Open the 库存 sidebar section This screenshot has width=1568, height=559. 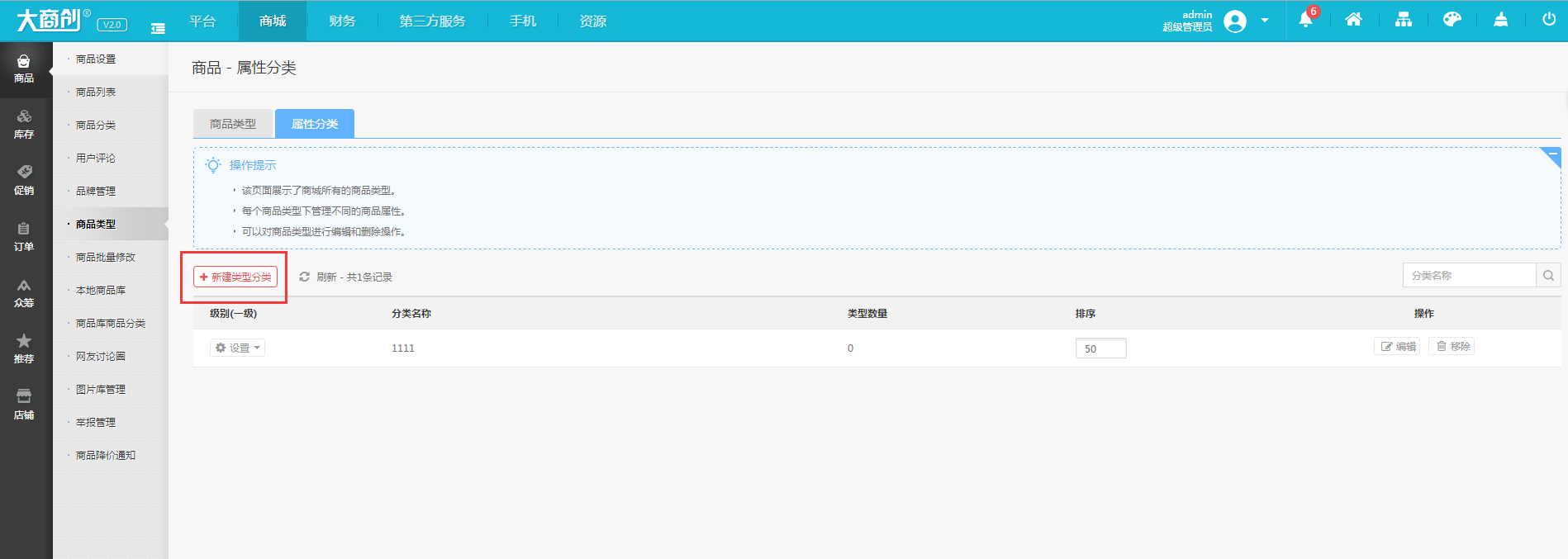pos(25,124)
